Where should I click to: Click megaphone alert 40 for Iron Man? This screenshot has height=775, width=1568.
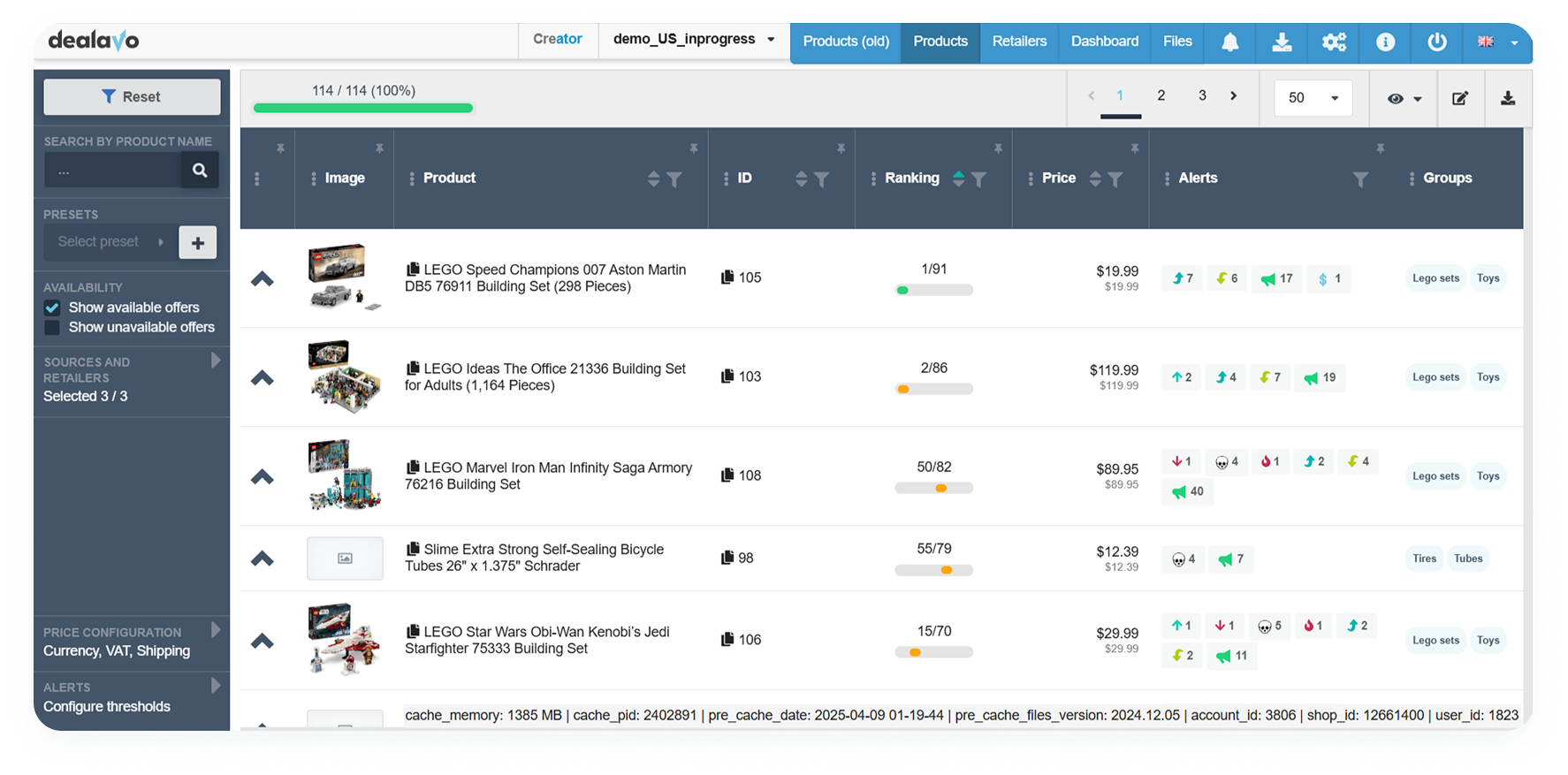click(x=1187, y=492)
